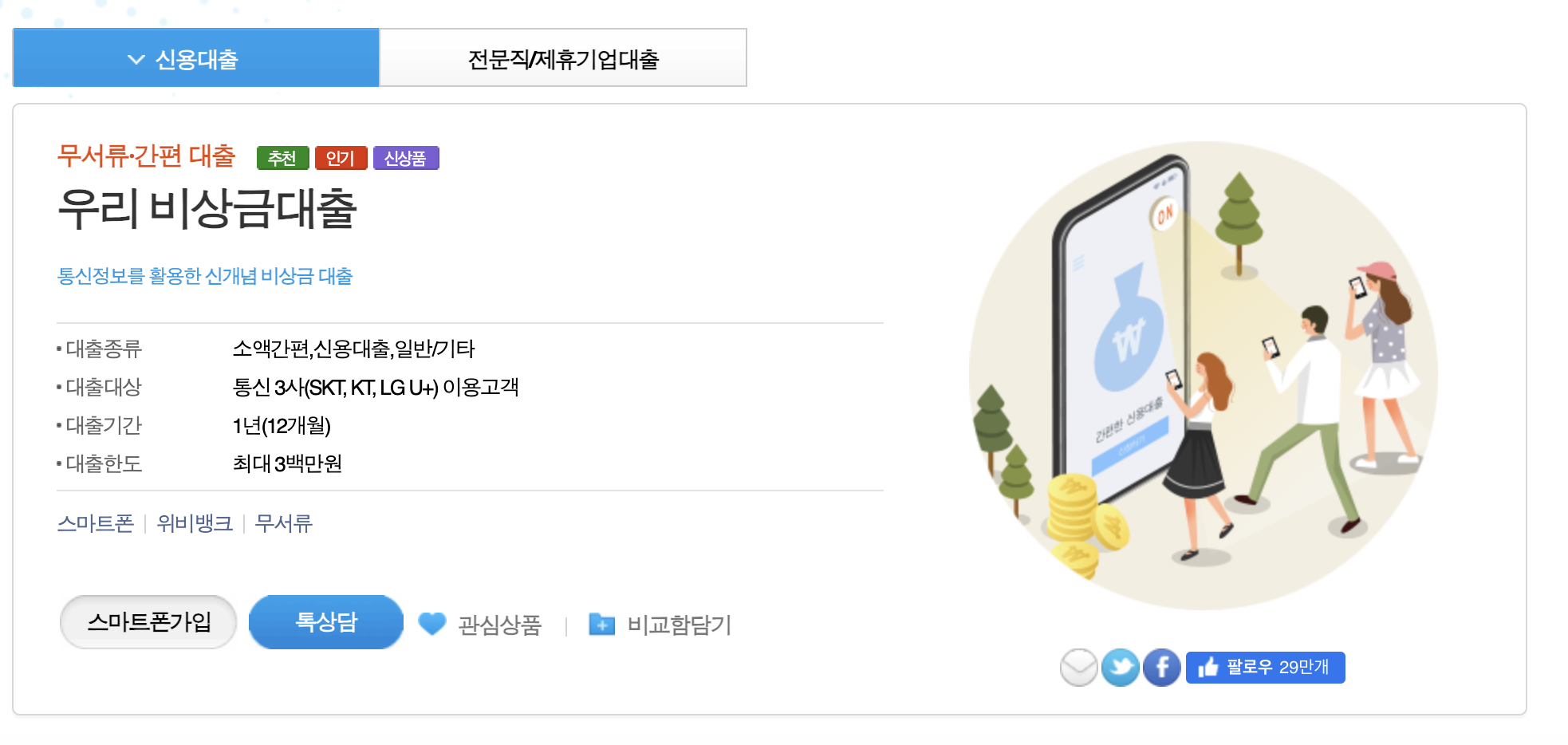This screenshot has height=745, width=1568.
Task: Click the 스마트폰가입 button
Action: coord(148,621)
